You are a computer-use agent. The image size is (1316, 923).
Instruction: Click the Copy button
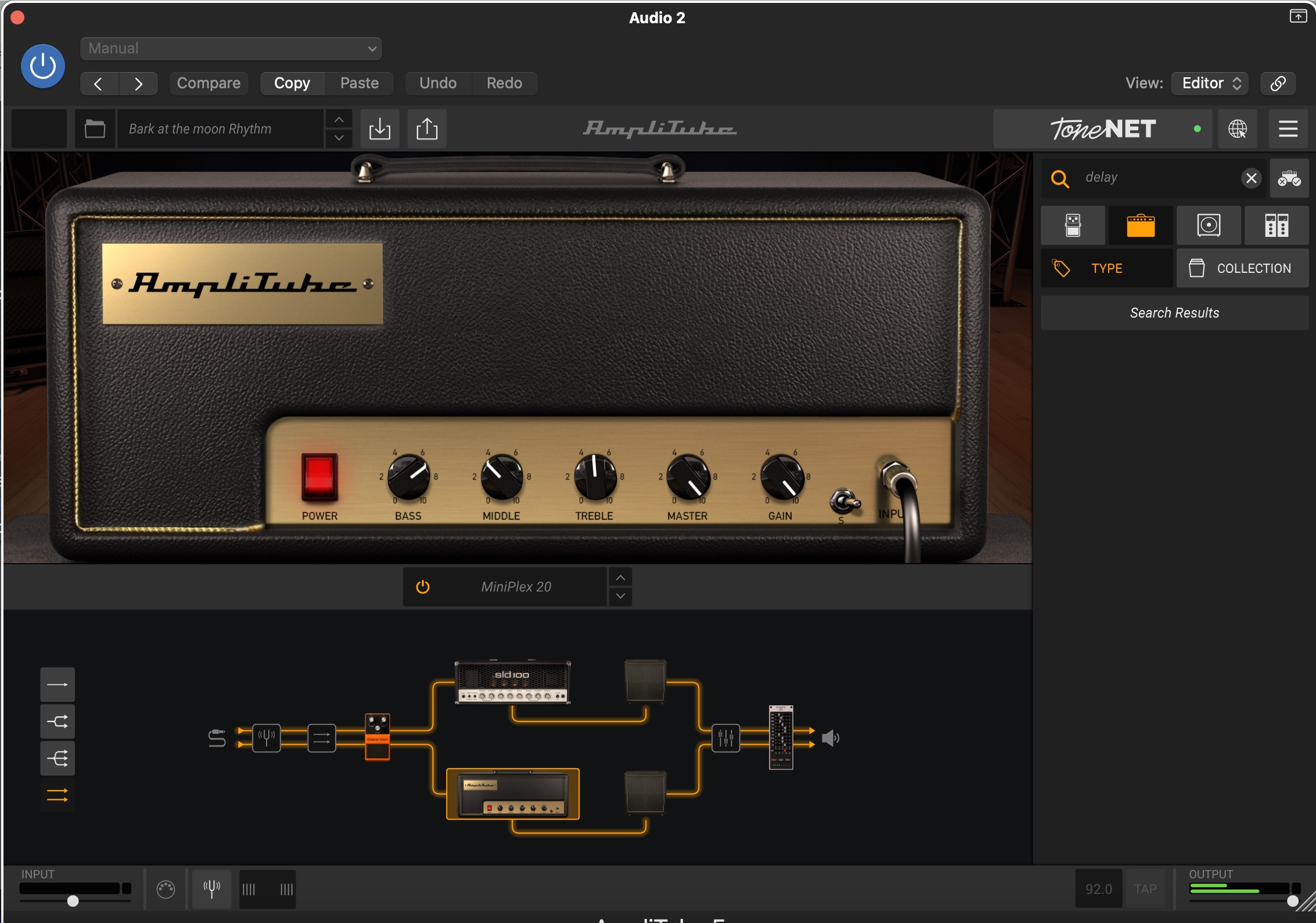click(x=292, y=83)
